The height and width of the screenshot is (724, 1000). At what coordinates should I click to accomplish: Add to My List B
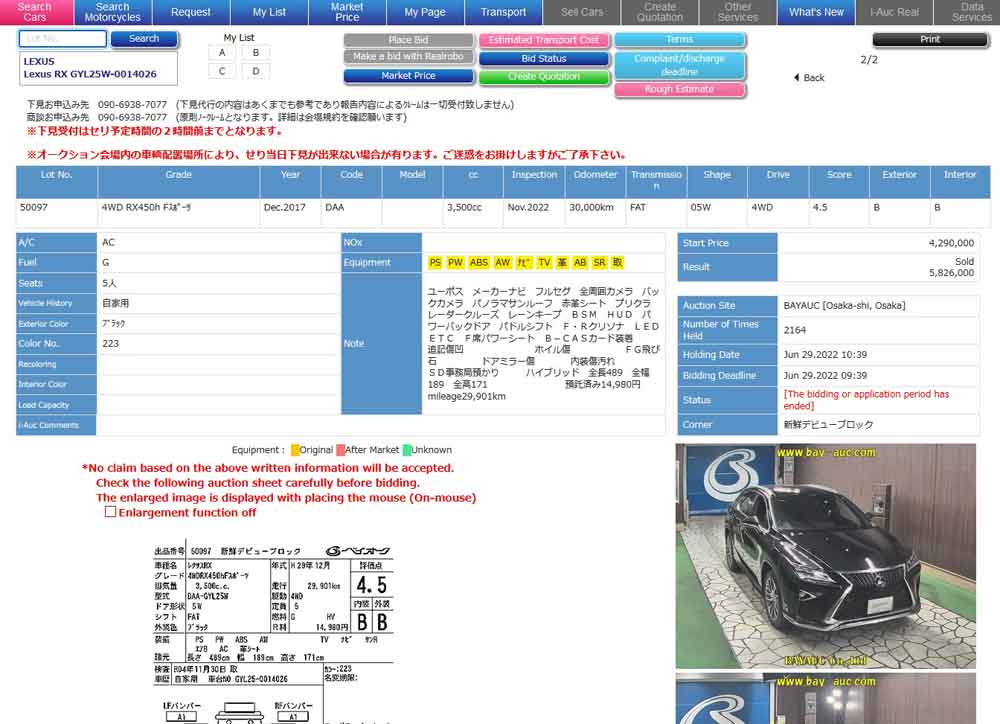coord(256,53)
